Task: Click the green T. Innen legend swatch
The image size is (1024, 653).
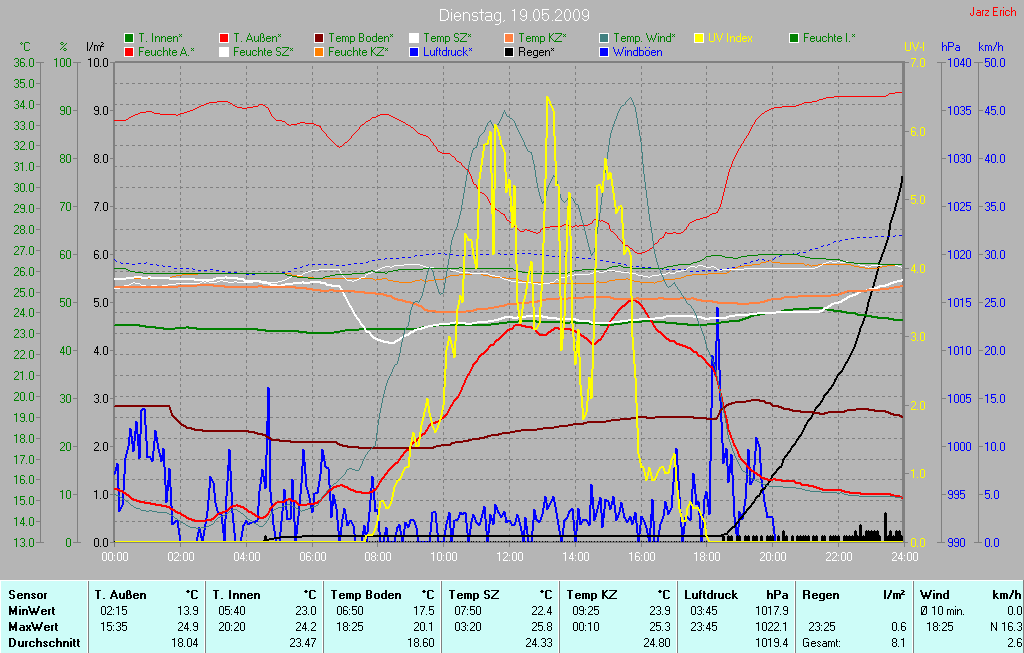Action: 129,37
